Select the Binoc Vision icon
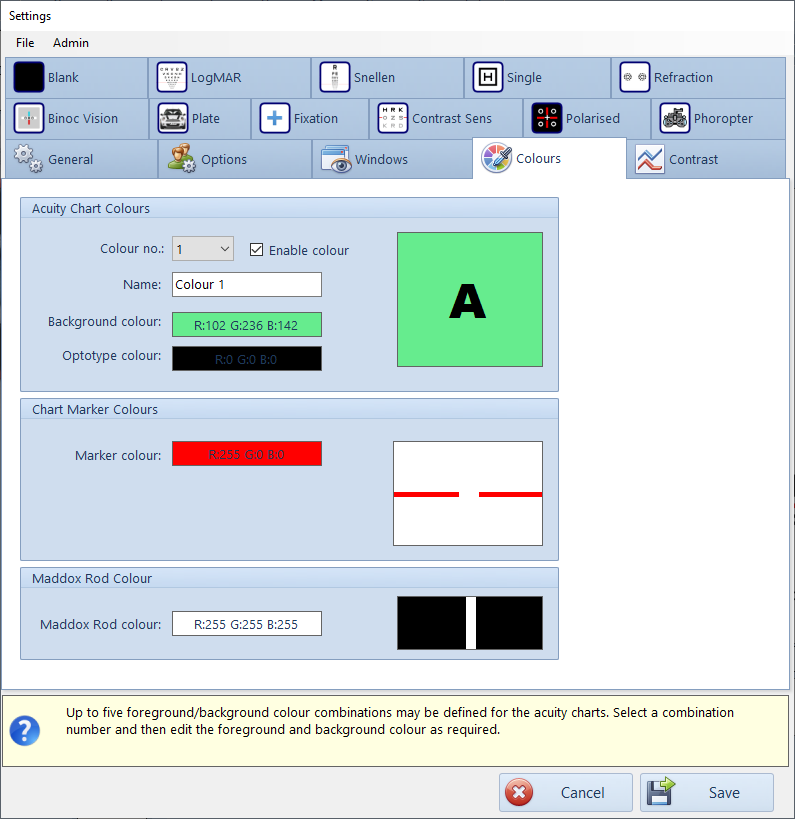Image resolution: width=795 pixels, height=819 pixels. point(29,118)
